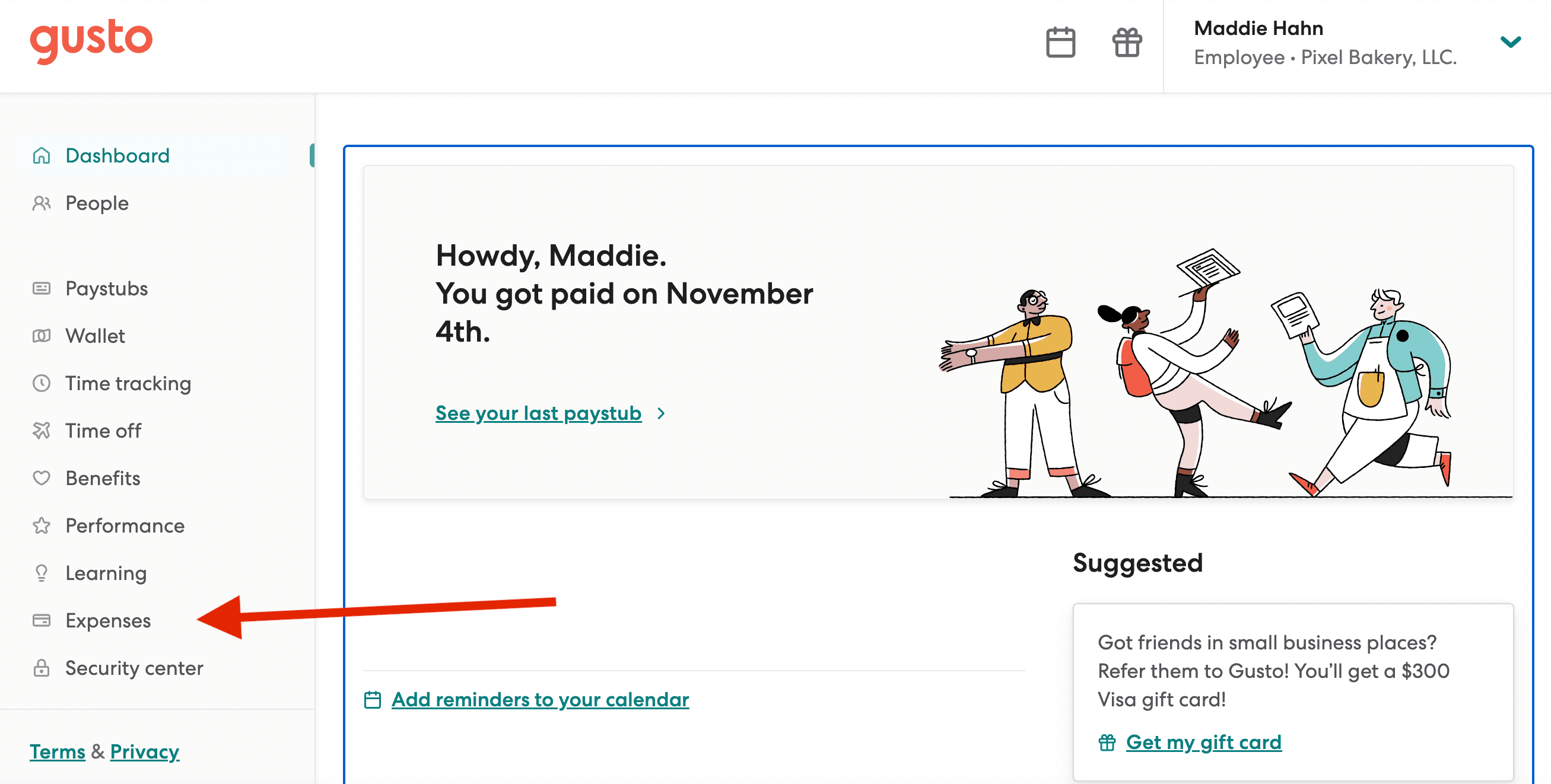Go to Expenses in the sidebar
The width and height of the screenshot is (1551, 784).
[109, 620]
